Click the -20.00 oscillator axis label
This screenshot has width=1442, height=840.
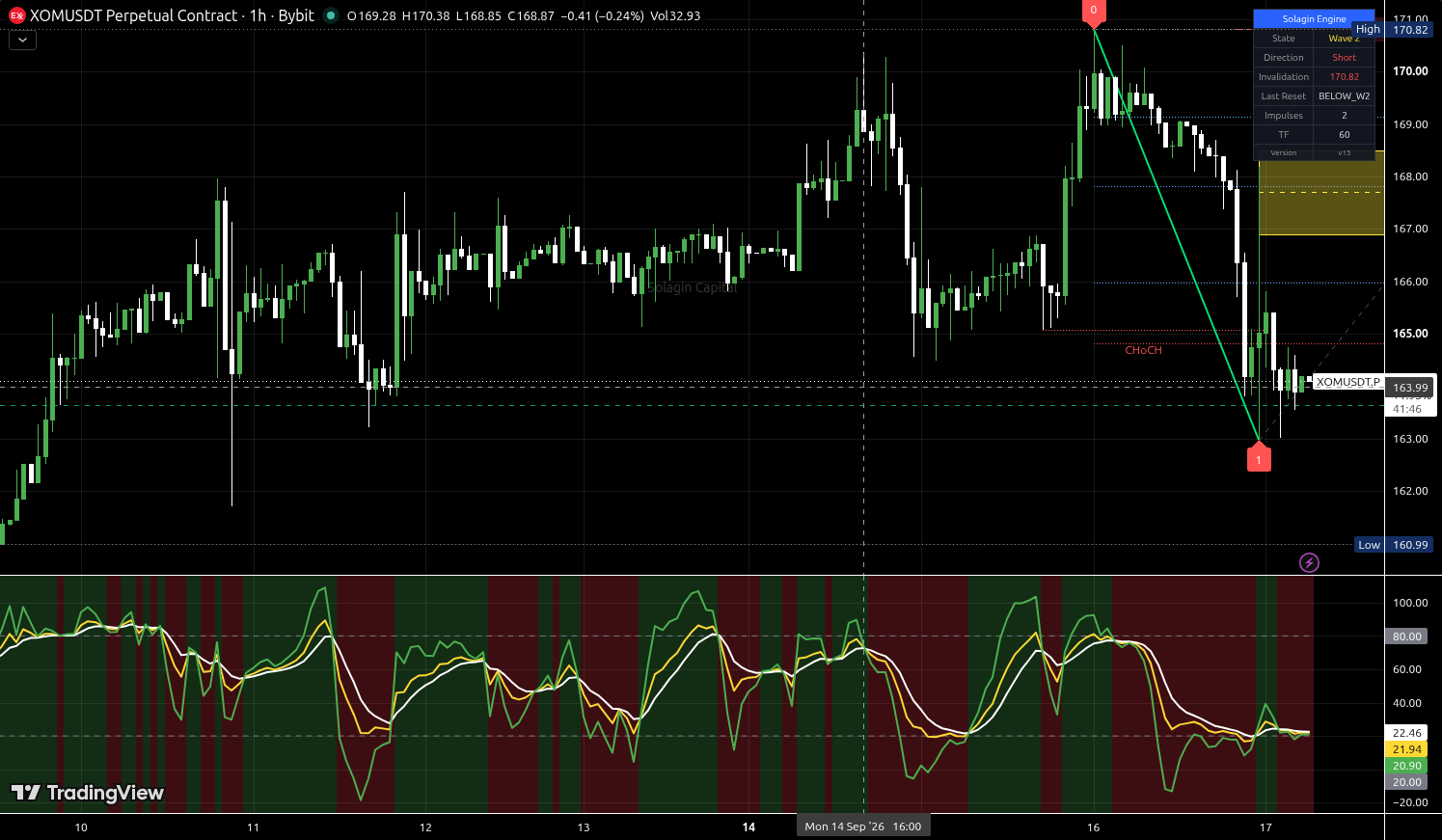coord(1409,802)
